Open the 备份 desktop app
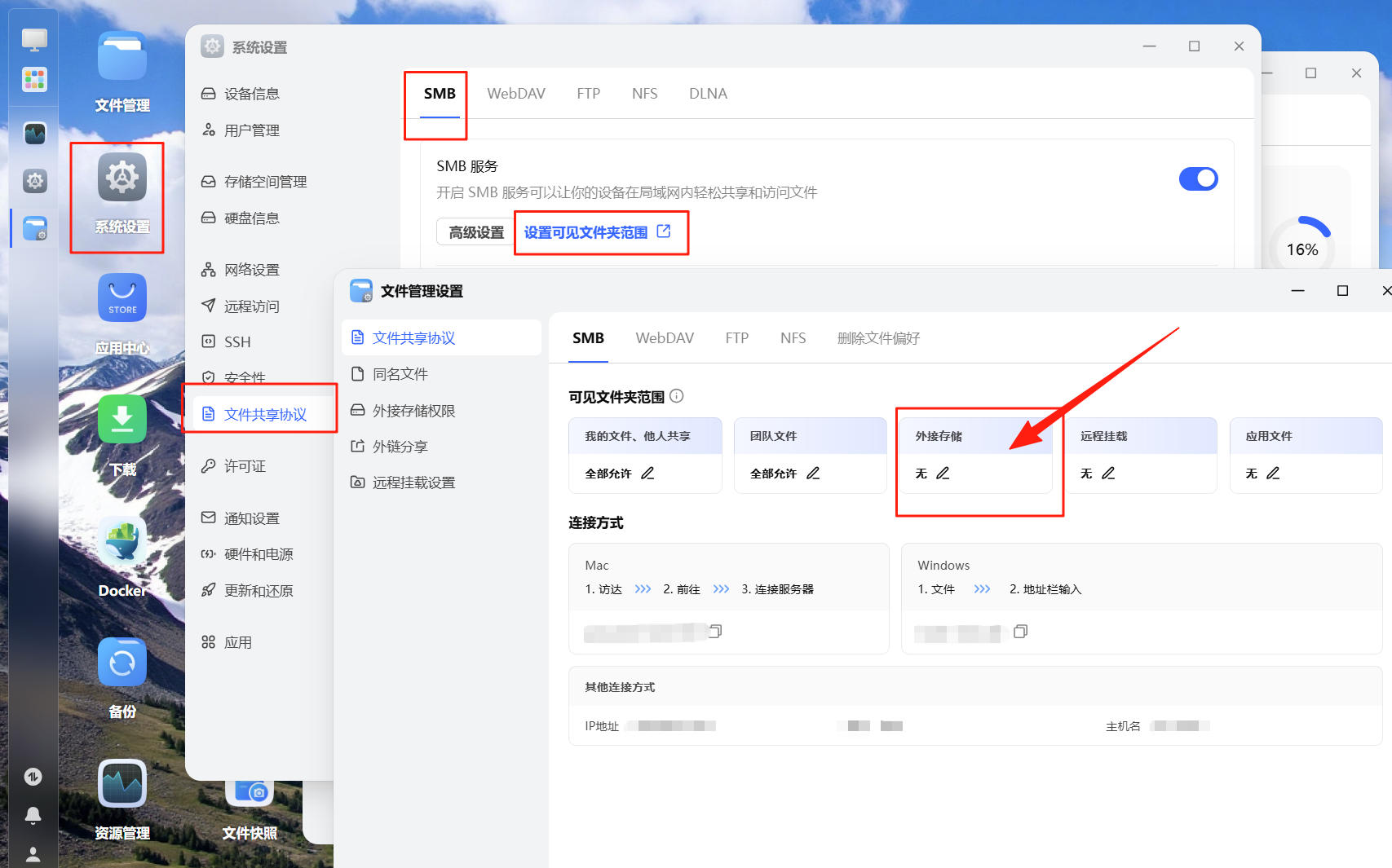 [x=122, y=662]
